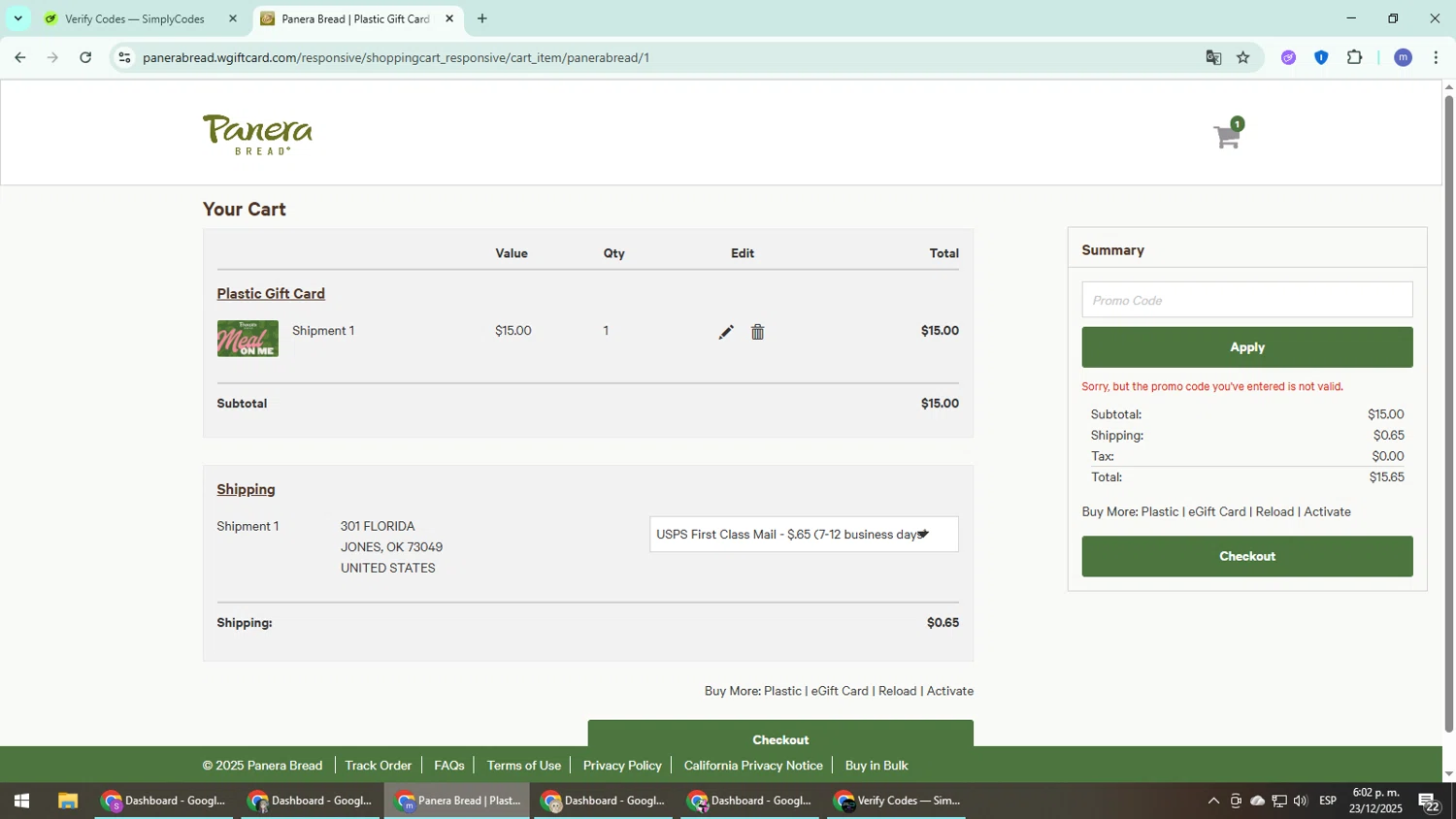This screenshot has width=1456, height=819.
Task: Open the Extensions puzzle icon
Action: tap(1355, 57)
